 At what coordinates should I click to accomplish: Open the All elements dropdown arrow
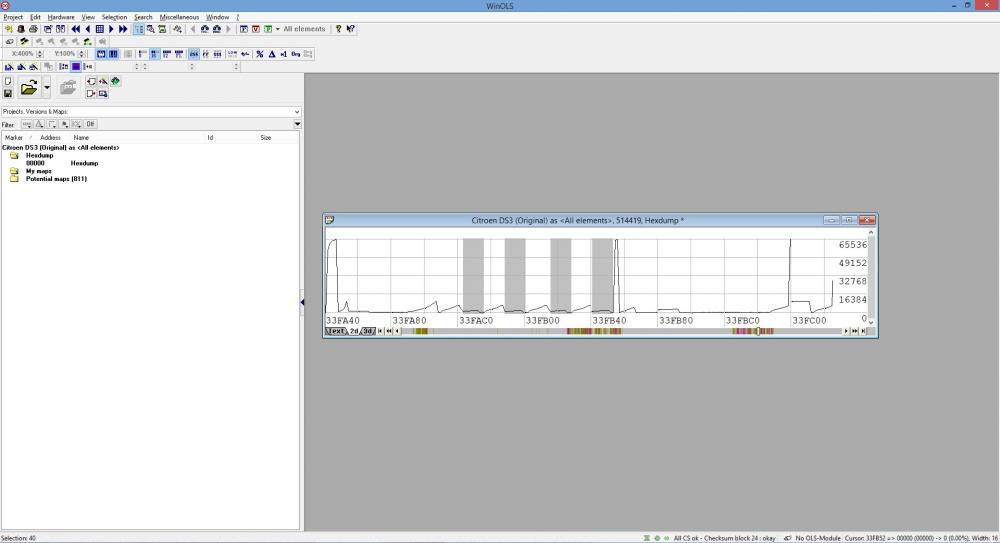pos(278,29)
